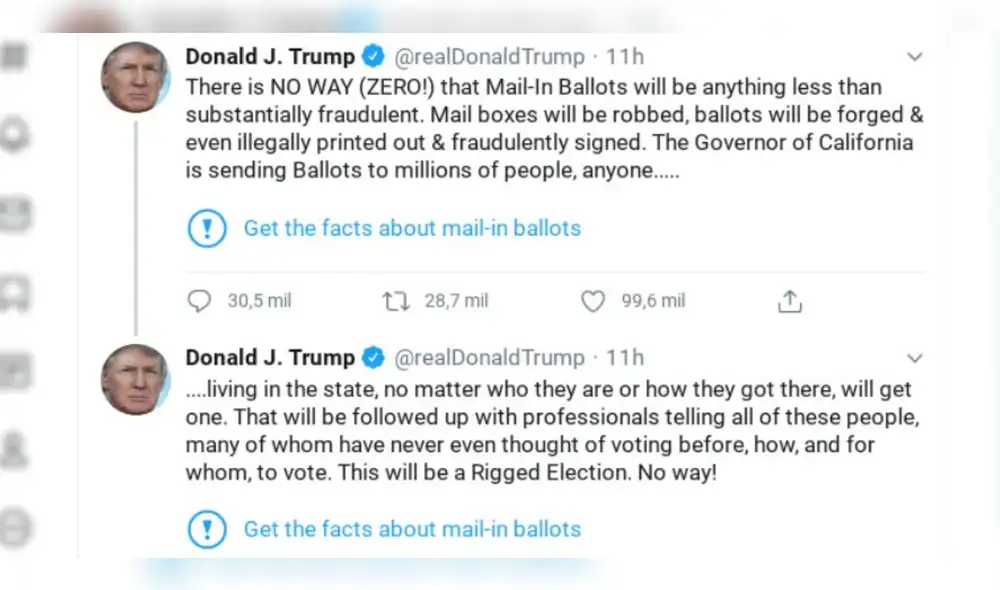Screen dimensions: 1000x590
Task: Click the verified badge next to first tweet name
Action: point(373,57)
